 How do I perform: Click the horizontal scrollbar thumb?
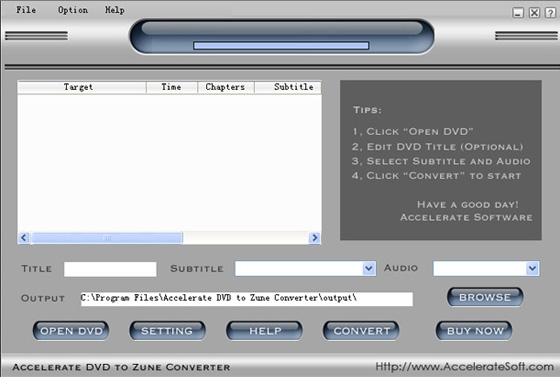point(107,238)
